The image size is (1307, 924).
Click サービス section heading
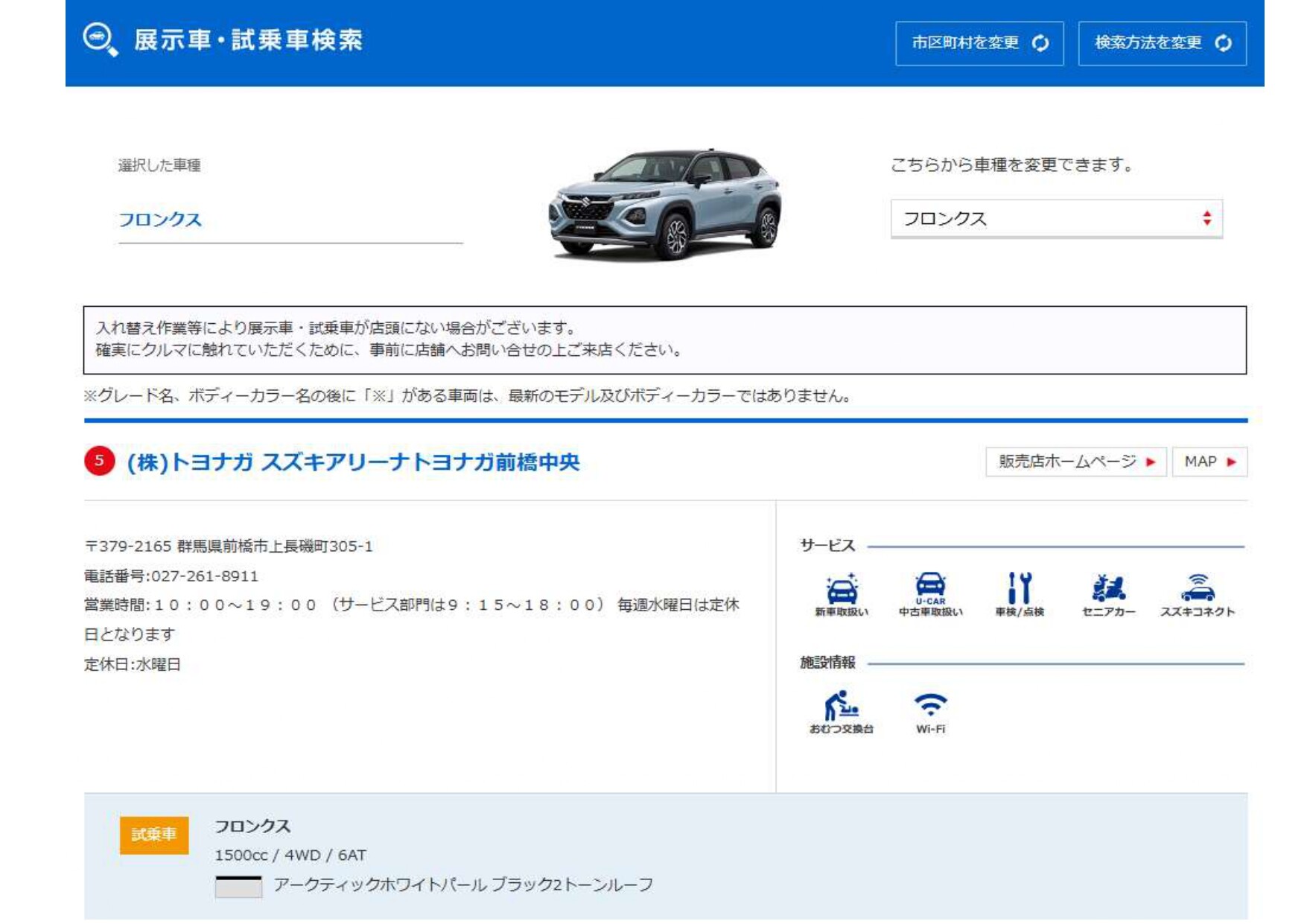(x=827, y=546)
